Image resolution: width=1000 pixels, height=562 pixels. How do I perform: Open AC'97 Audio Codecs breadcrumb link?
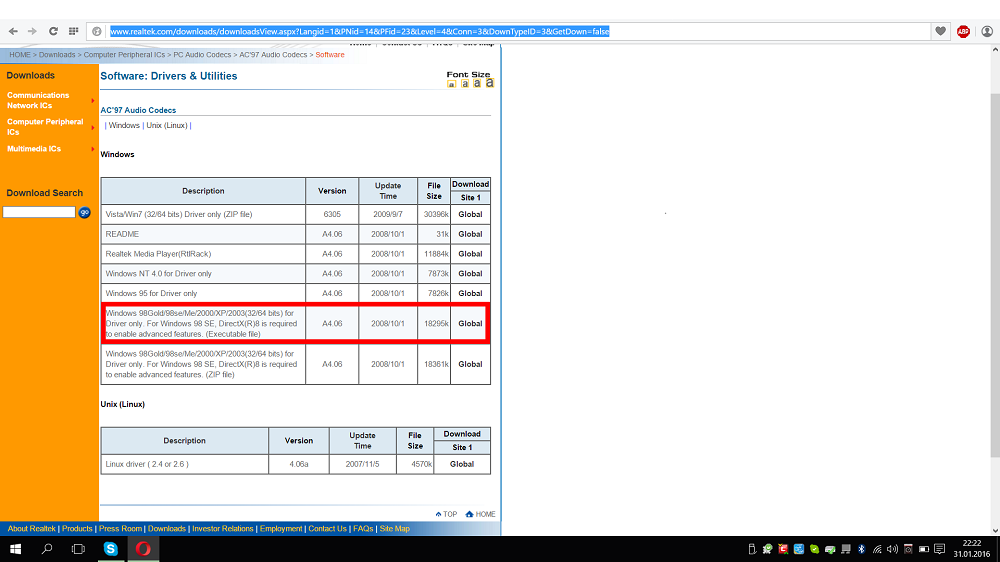point(273,55)
